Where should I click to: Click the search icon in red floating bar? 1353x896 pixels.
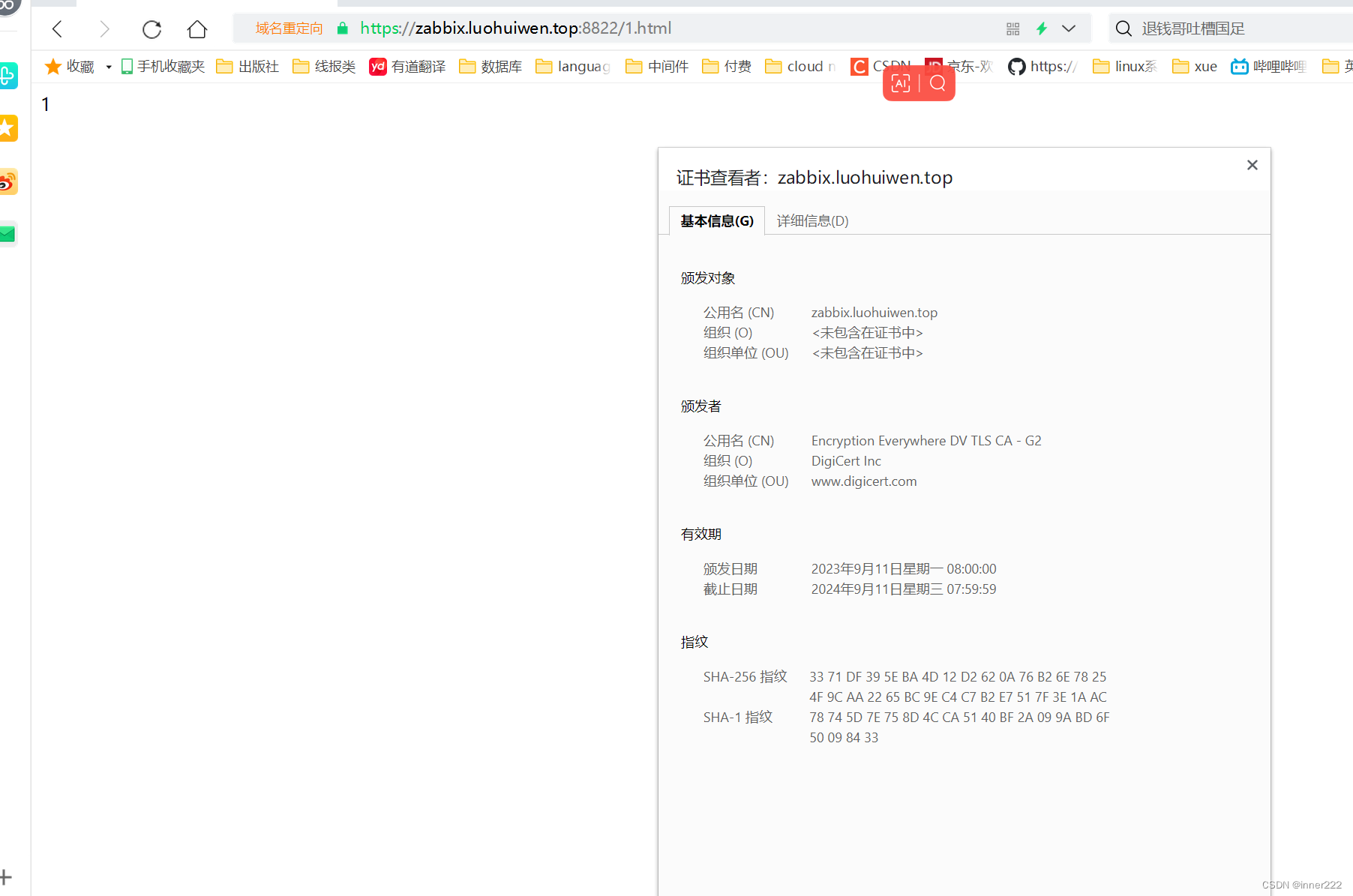937,83
